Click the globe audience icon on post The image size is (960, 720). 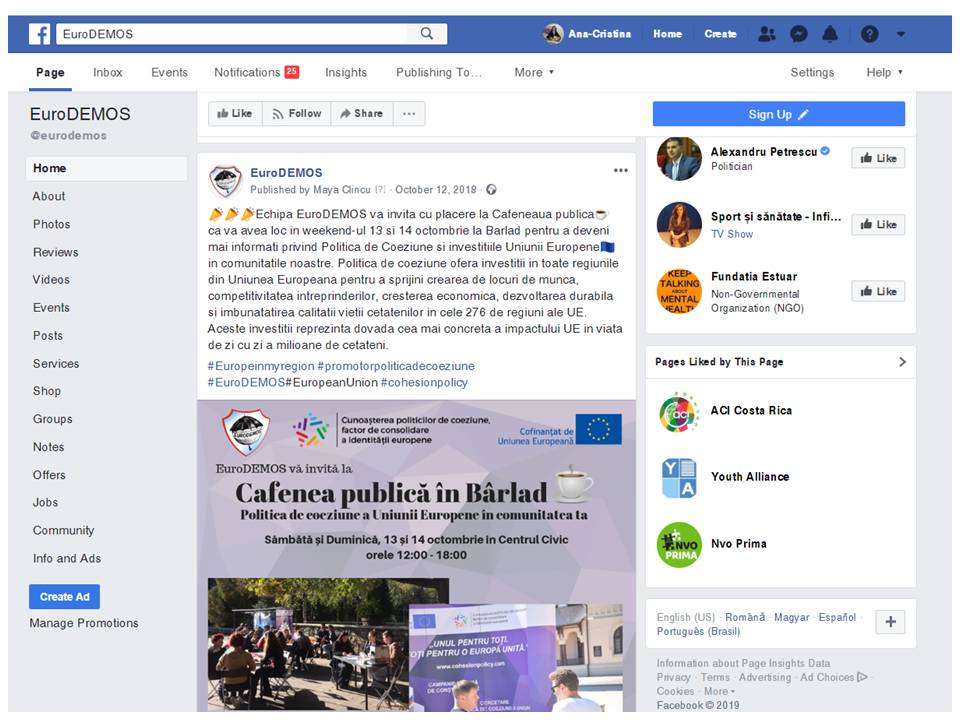(x=491, y=190)
